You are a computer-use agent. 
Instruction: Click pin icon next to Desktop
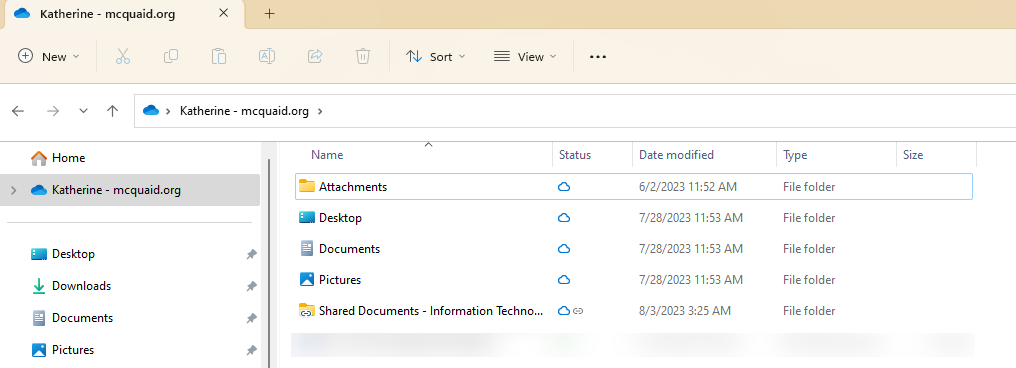coord(251,255)
